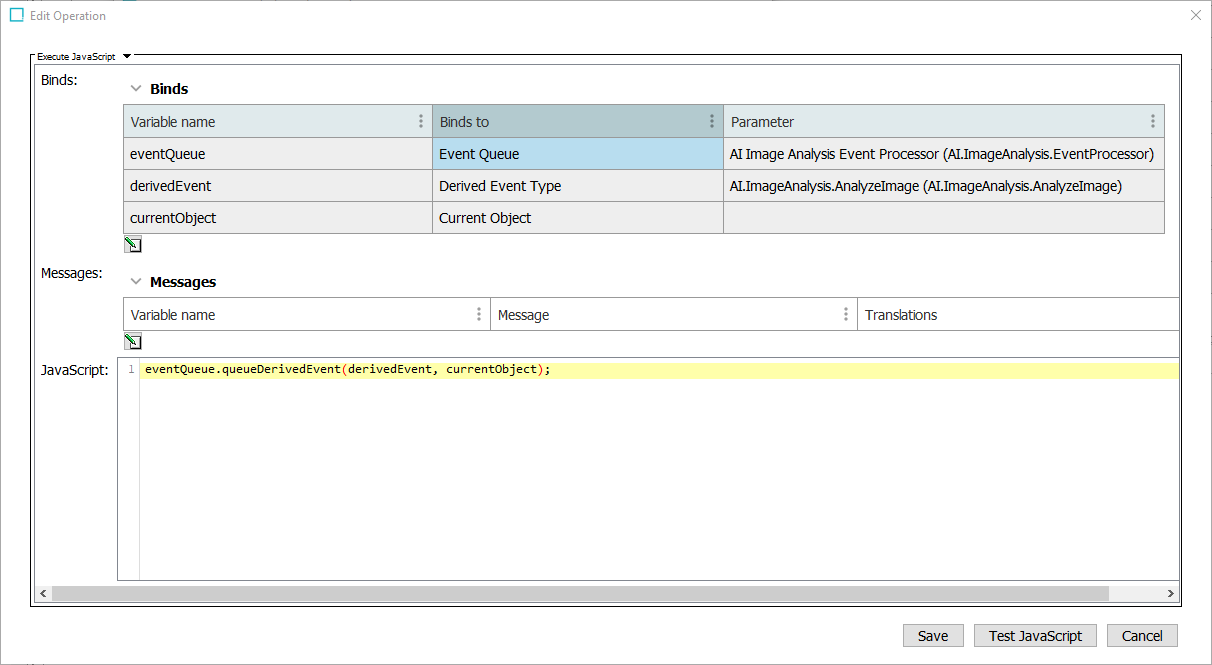1212x665 pixels.
Task: Collapse the Messages section
Action: click(x=135, y=282)
